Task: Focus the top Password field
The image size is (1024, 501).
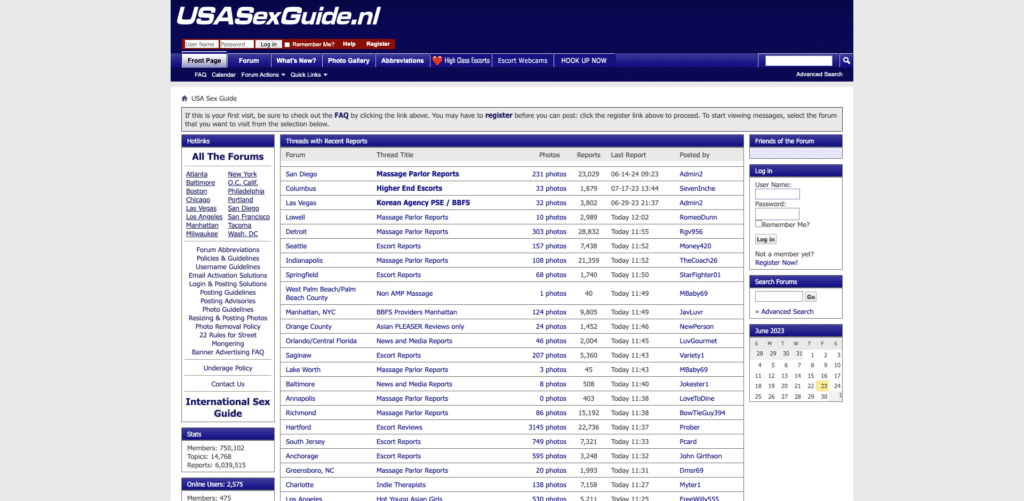Action: coord(236,44)
